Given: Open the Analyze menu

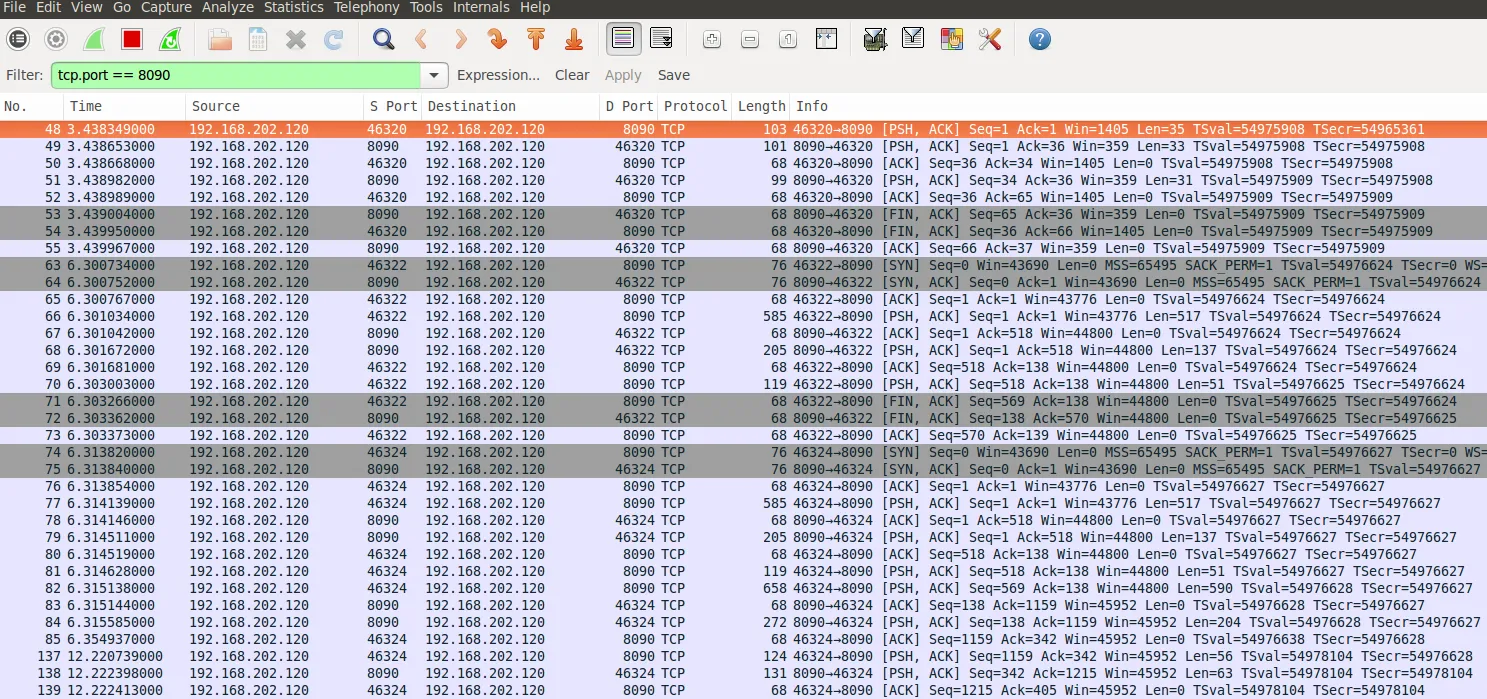Looking at the screenshot, I should tap(228, 7).
